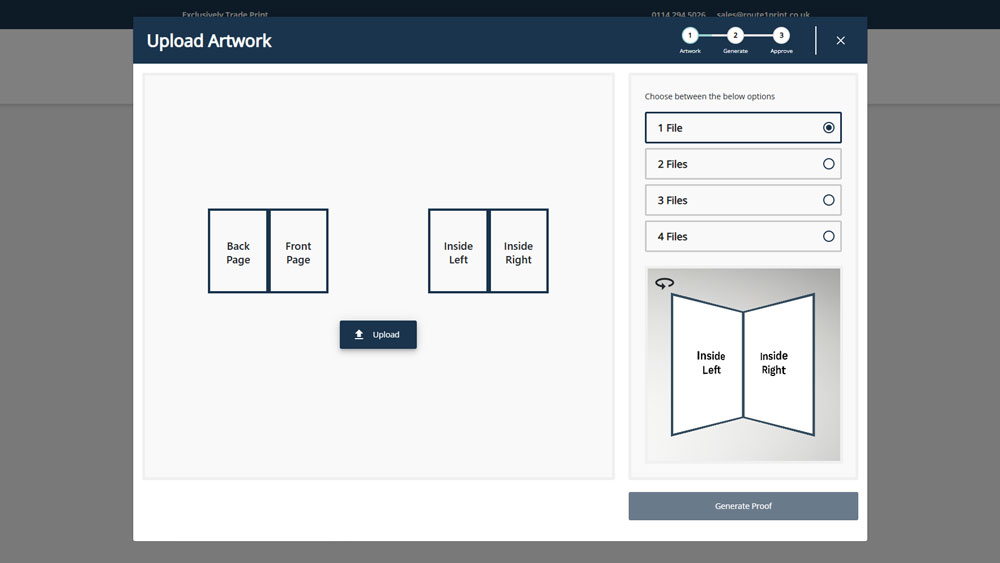Click the Upload button
Viewport: 1000px width, 563px height.
[378, 335]
